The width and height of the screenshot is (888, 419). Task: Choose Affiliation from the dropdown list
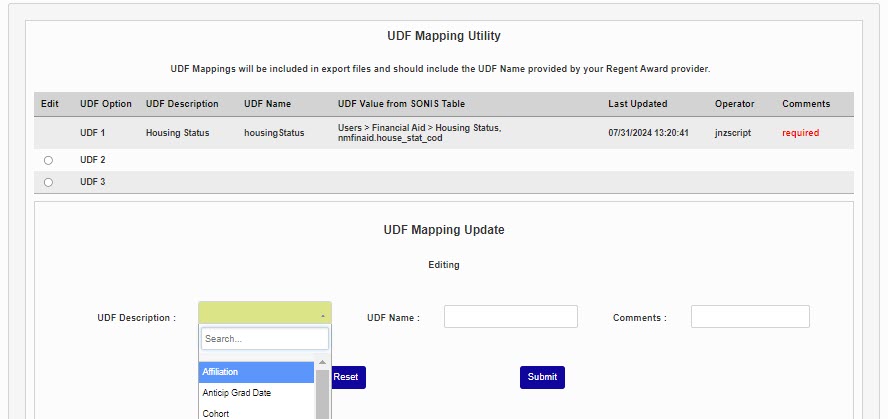pyautogui.click(x=257, y=372)
